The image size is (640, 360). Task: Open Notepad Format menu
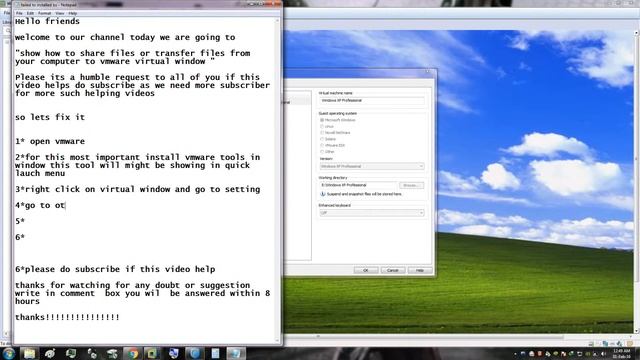coord(44,13)
